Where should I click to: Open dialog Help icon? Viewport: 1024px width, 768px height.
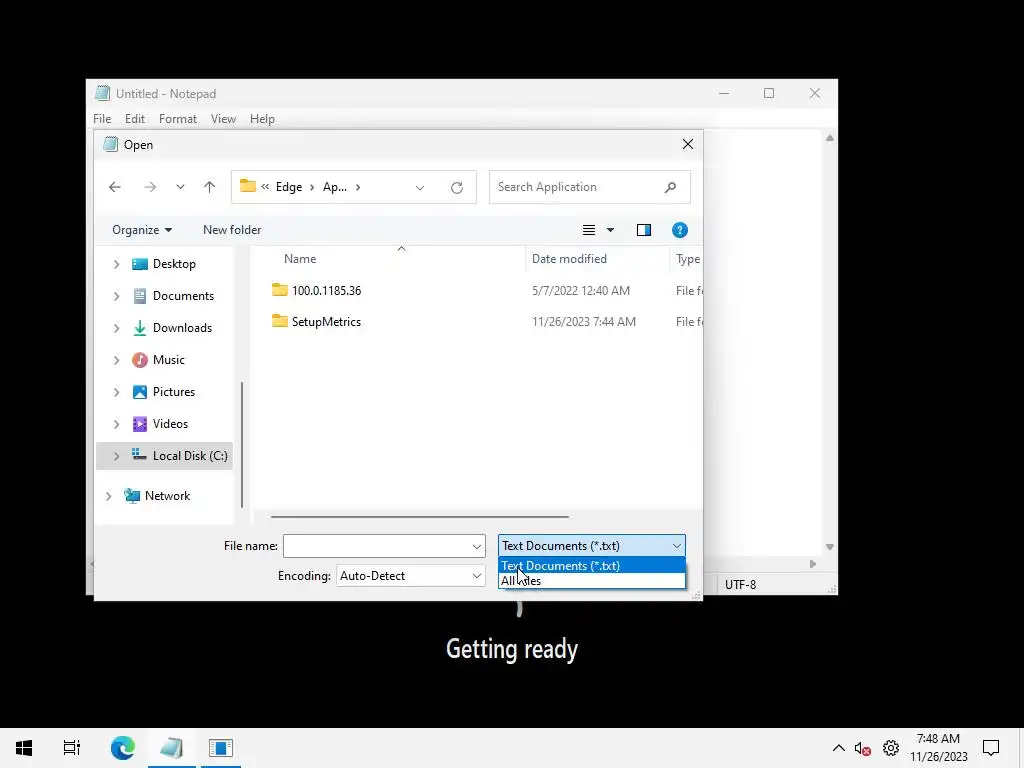coord(680,230)
